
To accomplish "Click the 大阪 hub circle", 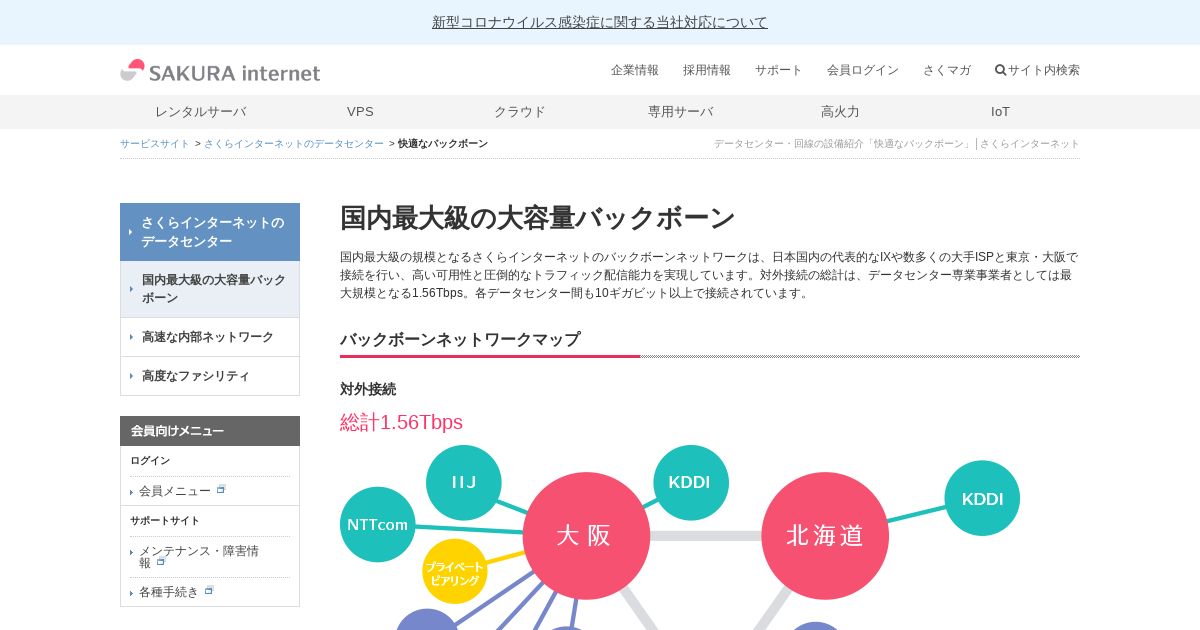I will point(586,536).
